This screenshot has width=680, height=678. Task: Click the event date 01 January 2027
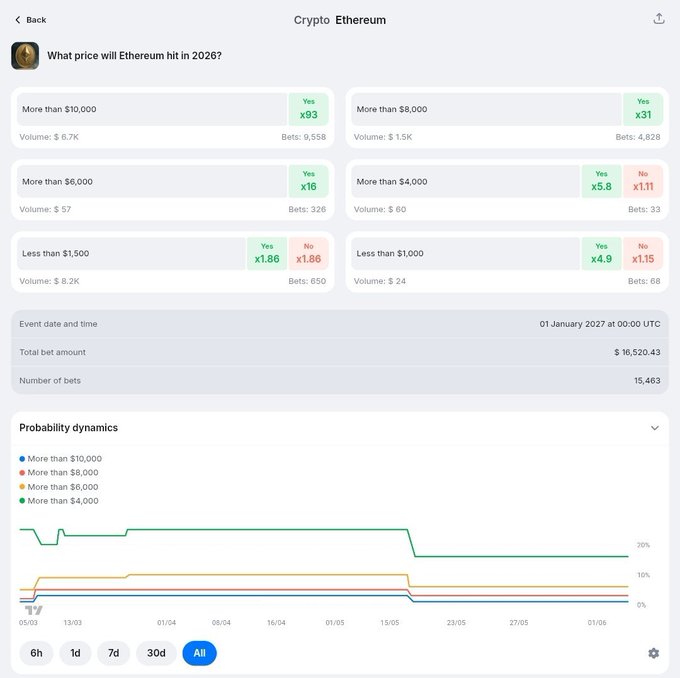click(x=600, y=324)
